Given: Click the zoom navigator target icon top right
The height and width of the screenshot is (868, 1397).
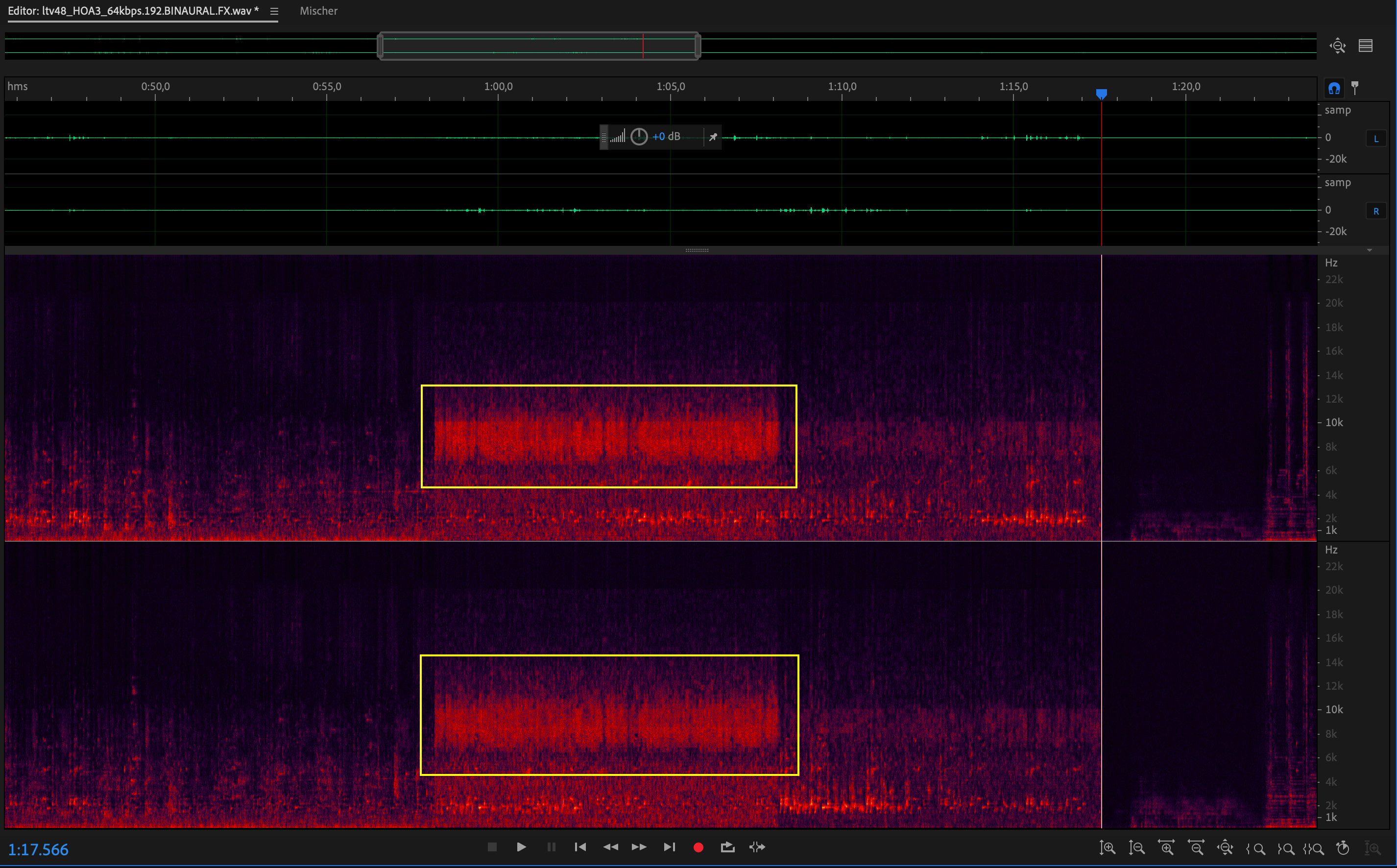Looking at the screenshot, I should (1337, 46).
